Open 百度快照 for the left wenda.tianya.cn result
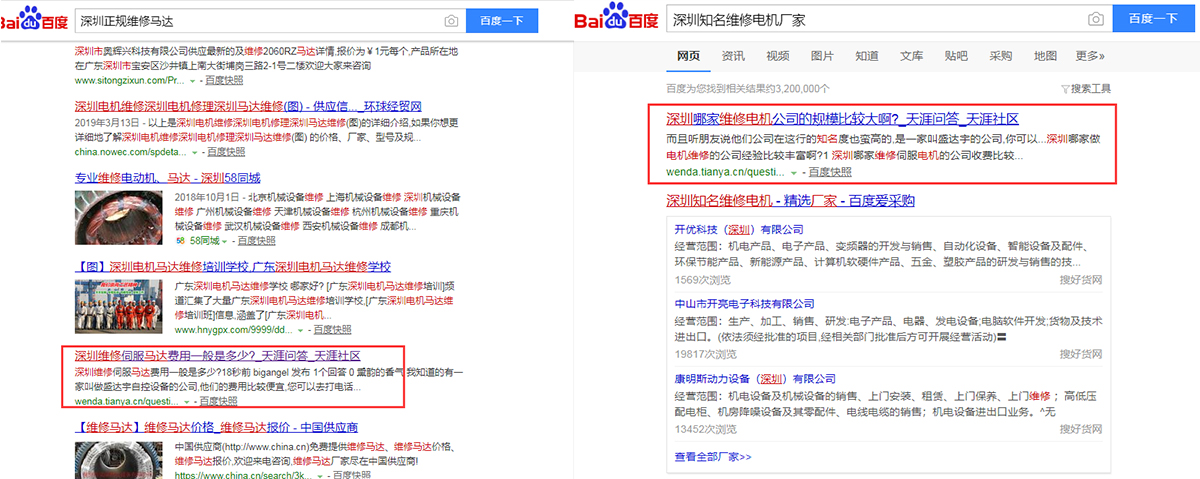 click(217, 400)
